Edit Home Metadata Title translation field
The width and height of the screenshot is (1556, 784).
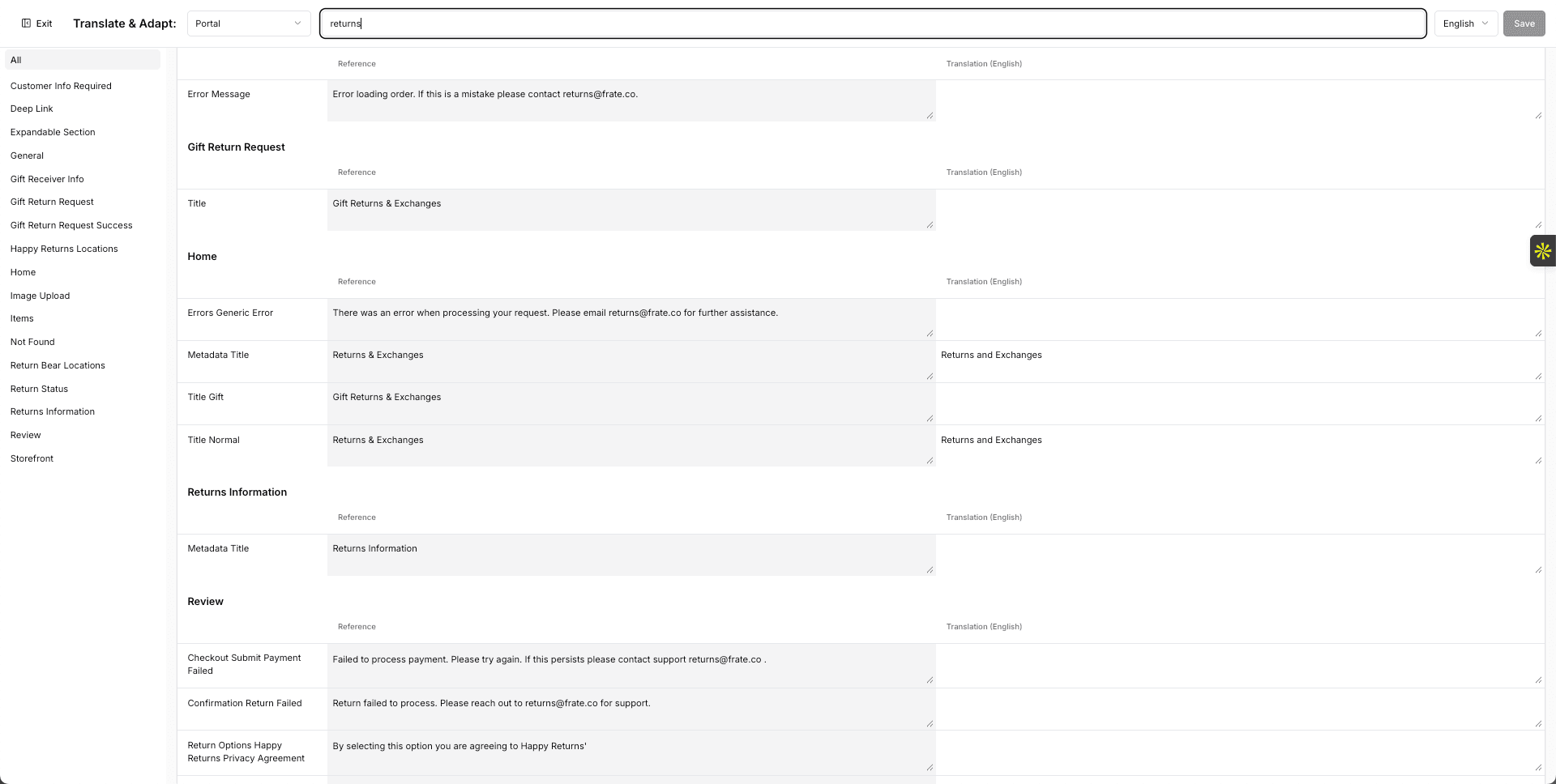[x=1238, y=361]
